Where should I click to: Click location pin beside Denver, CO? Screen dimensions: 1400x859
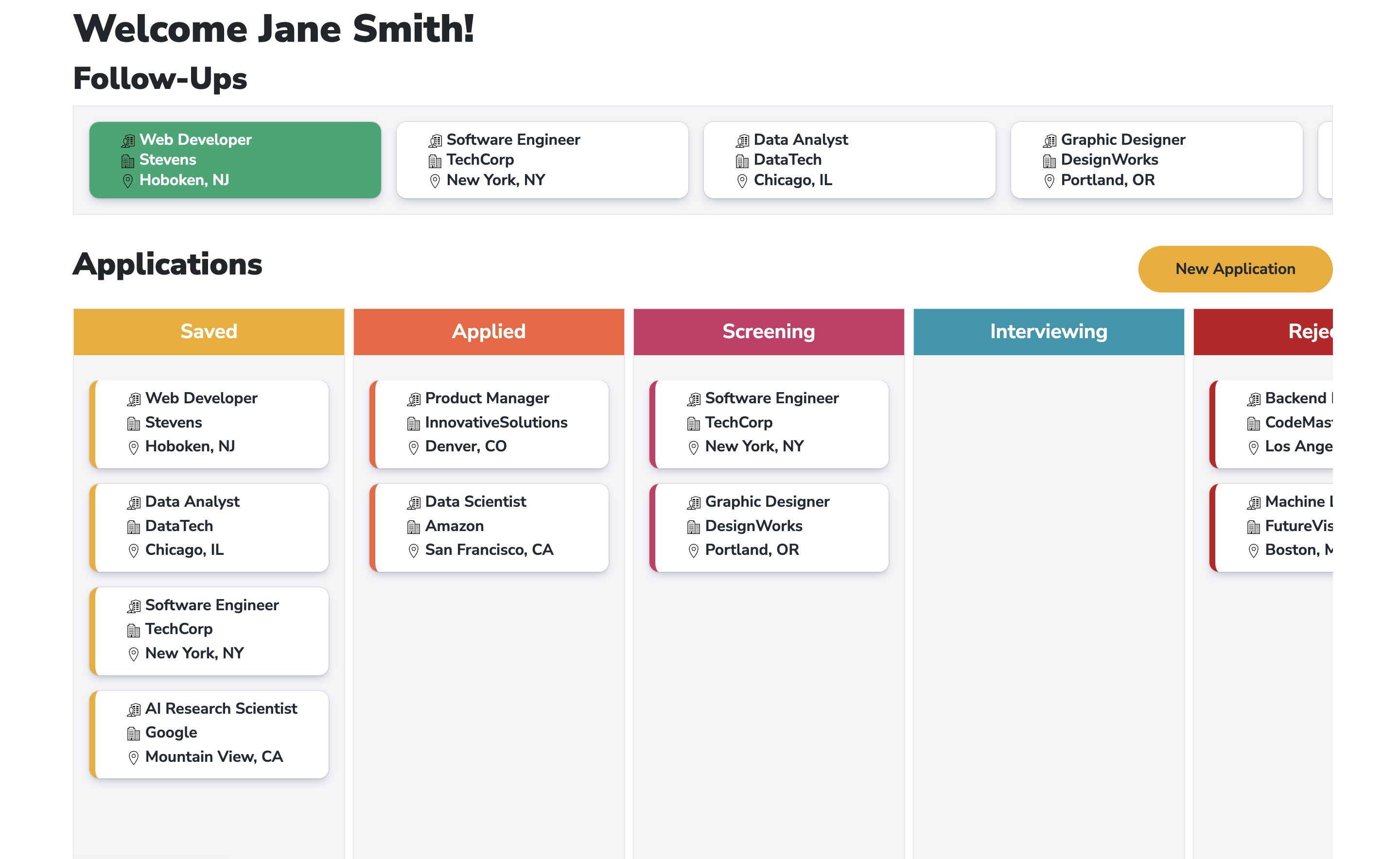[413, 447]
